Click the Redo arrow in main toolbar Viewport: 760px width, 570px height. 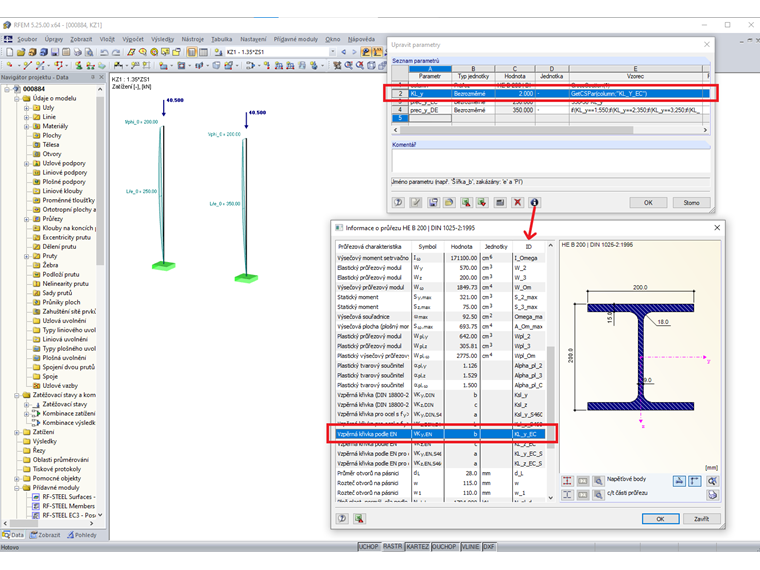pos(116,52)
